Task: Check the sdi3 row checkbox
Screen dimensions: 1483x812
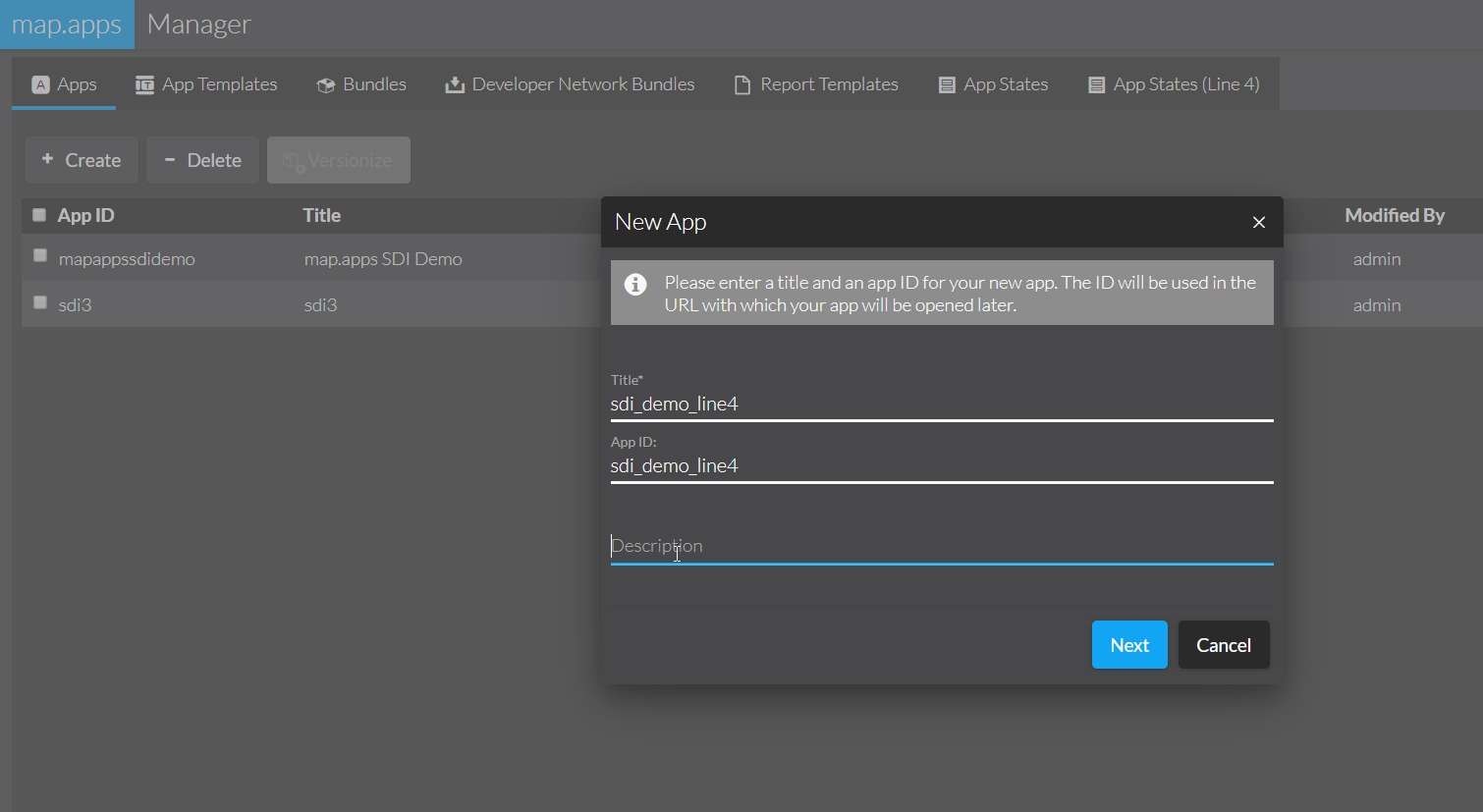Action: point(39,302)
